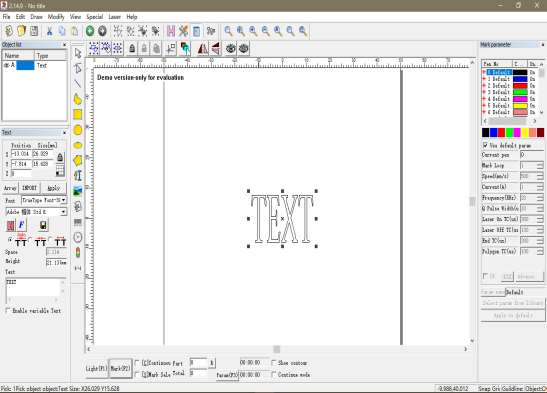Tick the Mark Sele checkbox
547x393 pixels.
[x=137, y=375]
